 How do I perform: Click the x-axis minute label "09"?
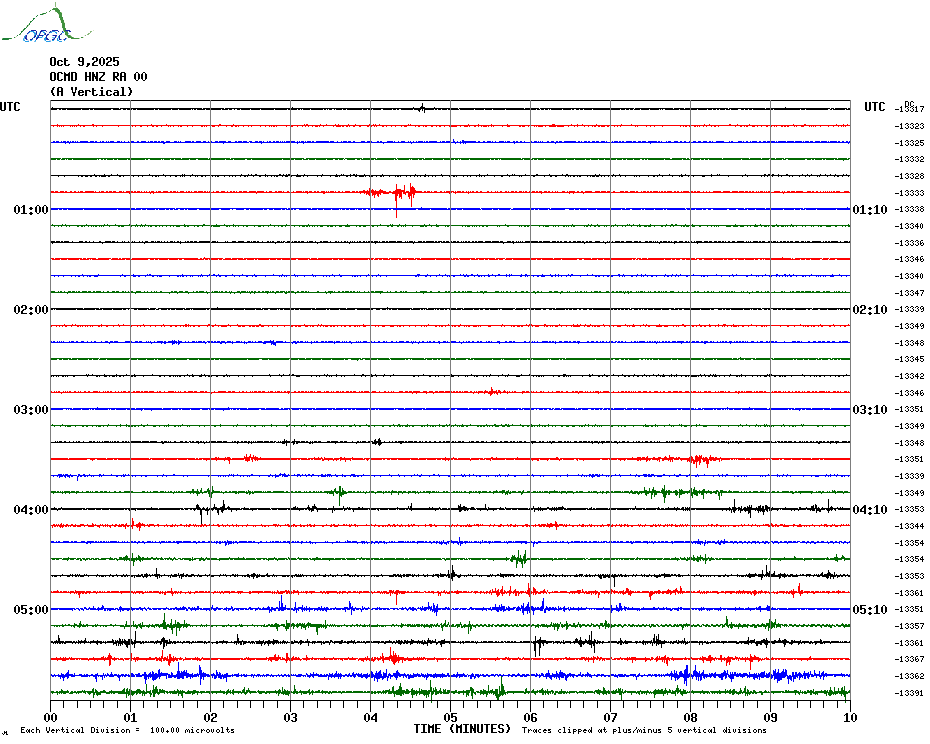click(x=770, y=717)
